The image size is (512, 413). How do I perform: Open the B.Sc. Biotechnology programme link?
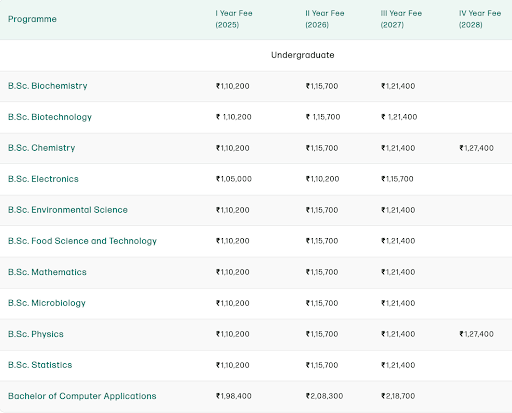50,117
